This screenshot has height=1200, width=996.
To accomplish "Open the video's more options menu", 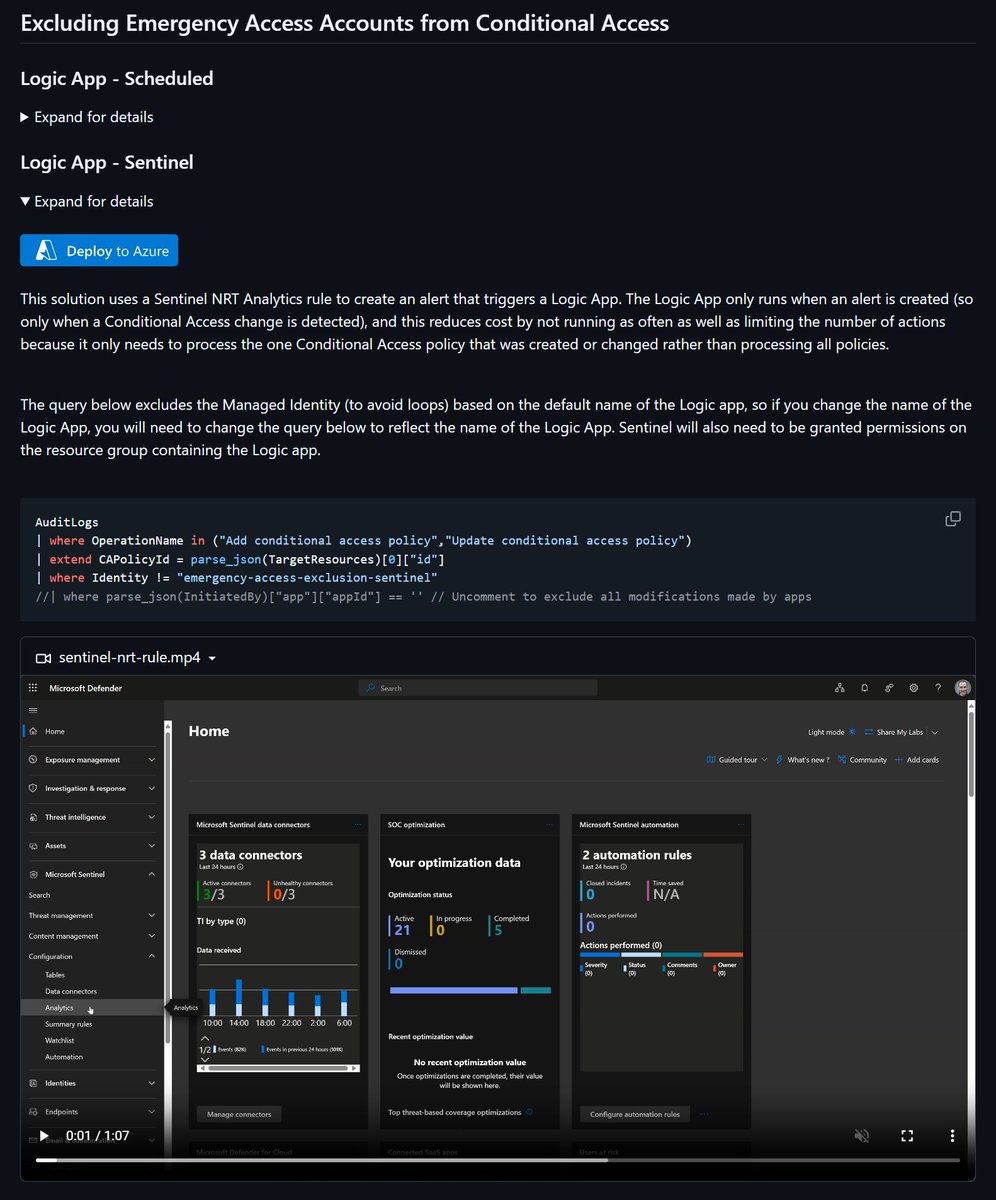I will tap(952, 1136).
